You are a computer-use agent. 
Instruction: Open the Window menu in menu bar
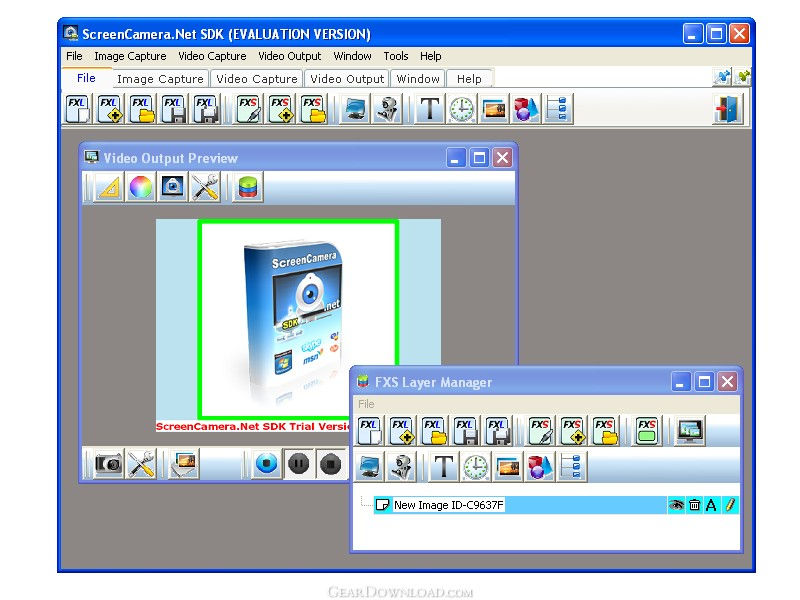click(353, 56)
